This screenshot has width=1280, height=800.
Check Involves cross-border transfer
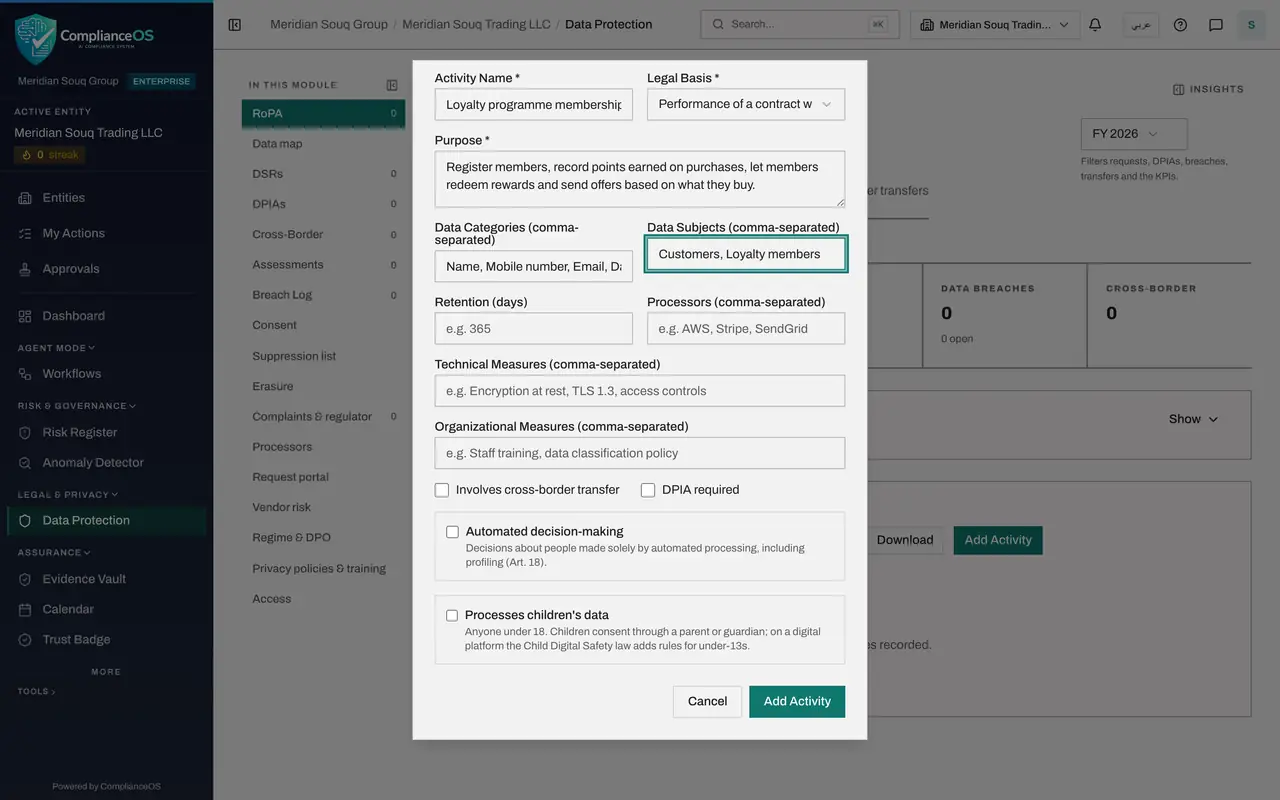click(x=442, y=490)
